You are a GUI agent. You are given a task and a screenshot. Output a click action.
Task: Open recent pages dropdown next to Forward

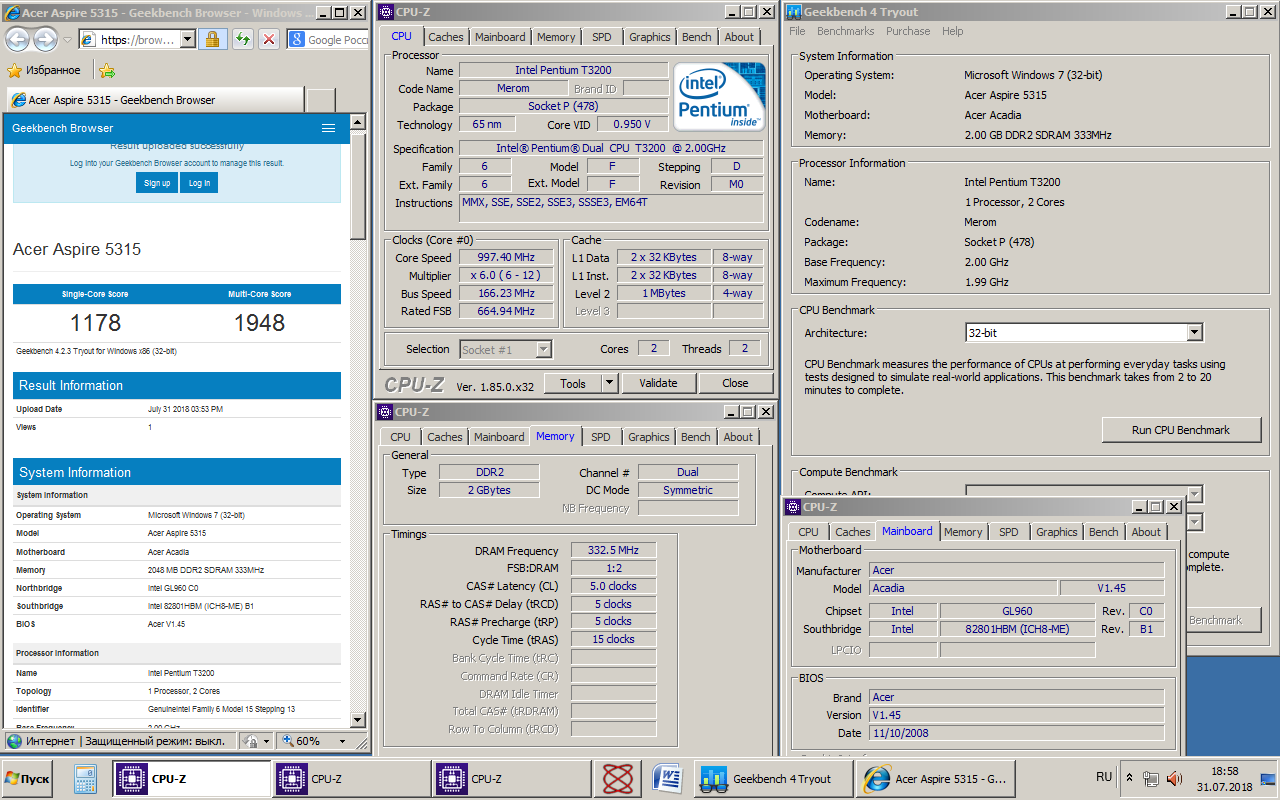(68, 40)
